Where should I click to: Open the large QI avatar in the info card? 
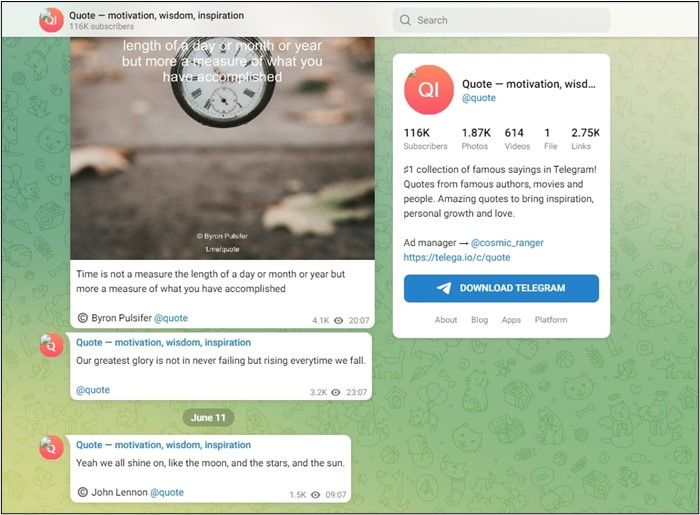pyautogui.click(x=429, y=90)
